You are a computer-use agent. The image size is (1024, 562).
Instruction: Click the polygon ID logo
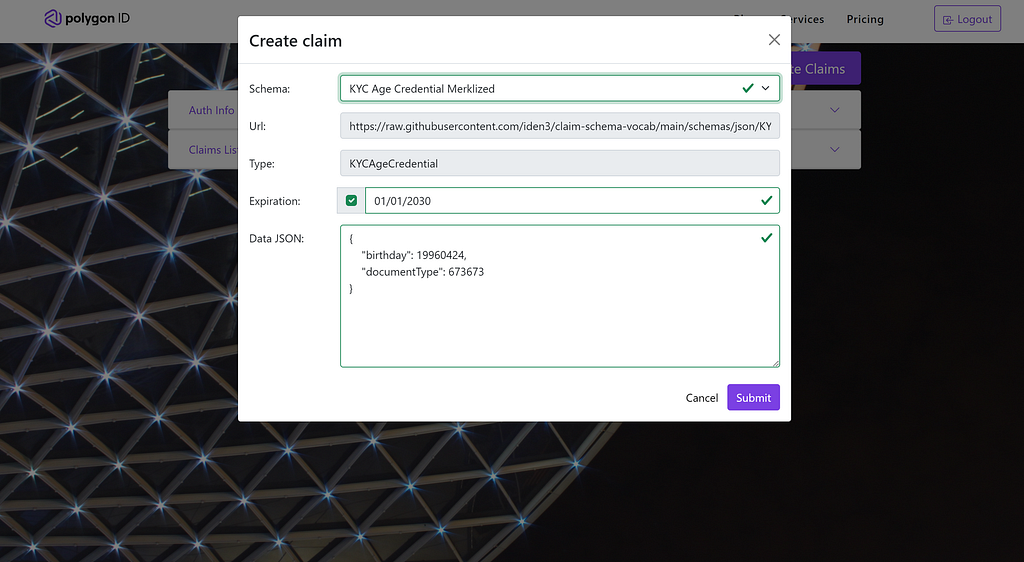point(88,18)
